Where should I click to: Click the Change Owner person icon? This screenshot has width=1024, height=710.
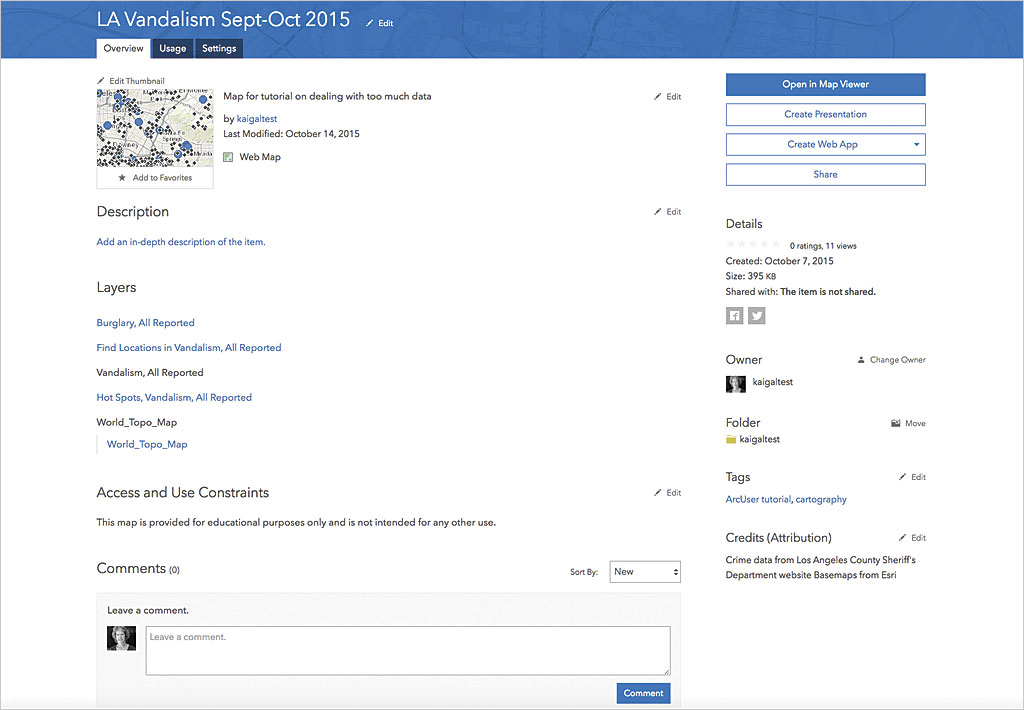[861, 360]
